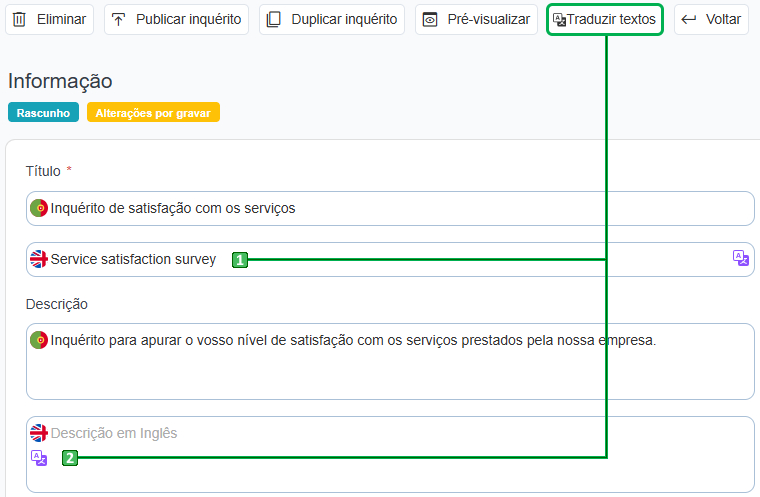The width and height of the screenshot is (760, 497).
Task: Click the Rascunho status badge
Action: [x=43, y=113]
